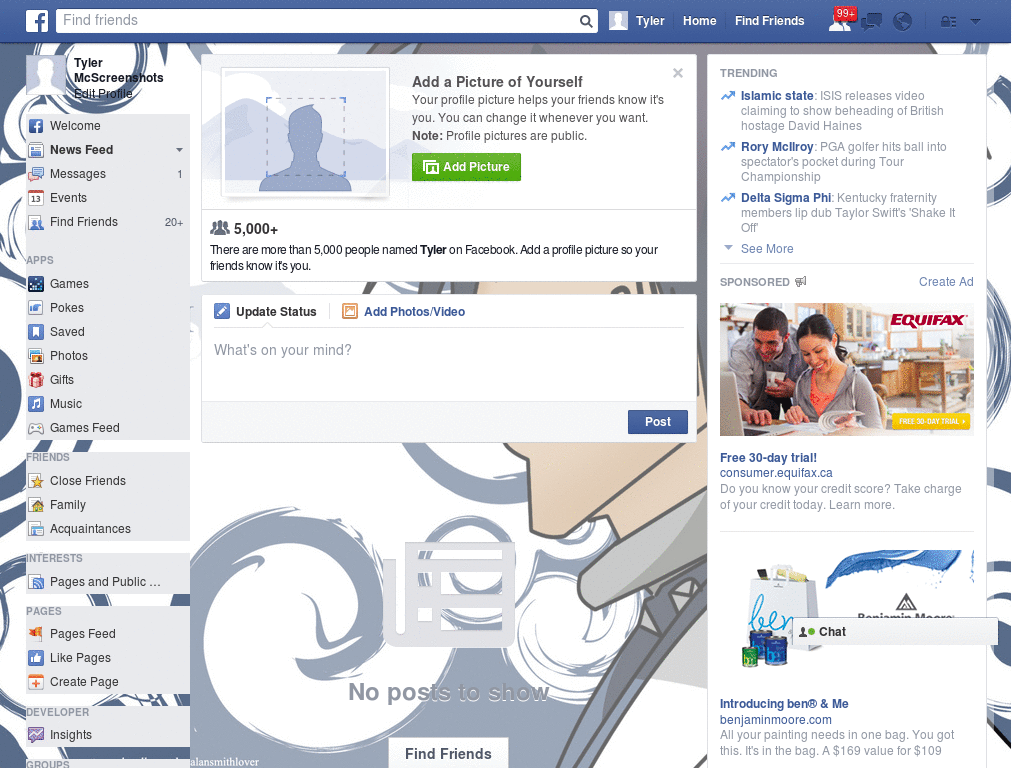The width and height of the screenshot is (1024, 768).
Task: Open the notifications globe icon
Action: tap(903, 22)
